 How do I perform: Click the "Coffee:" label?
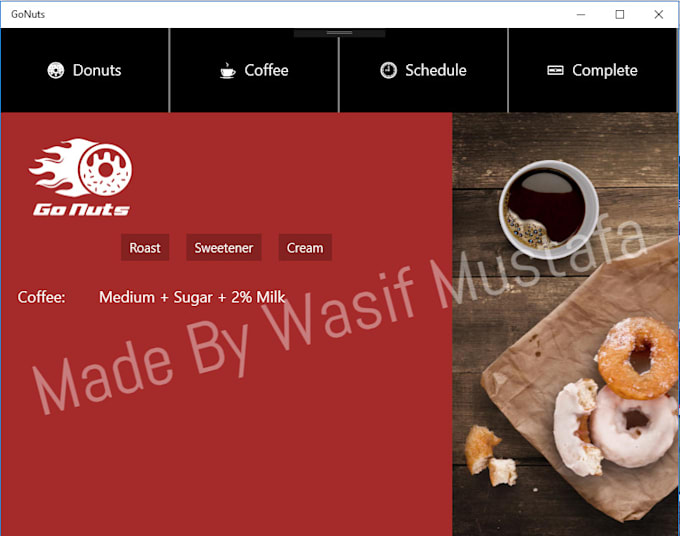(x=41, y=297)
